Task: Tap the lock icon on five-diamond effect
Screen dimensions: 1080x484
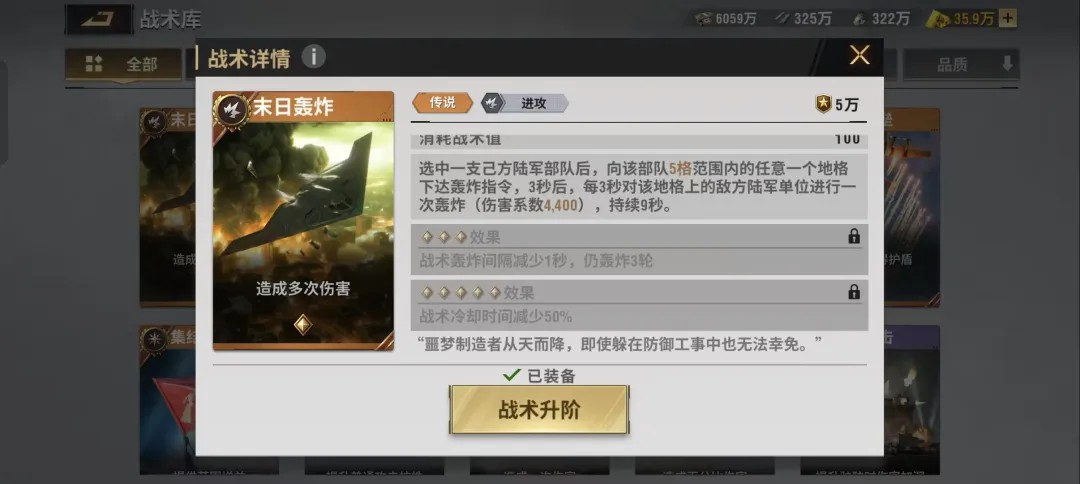Action: [854, 292]
